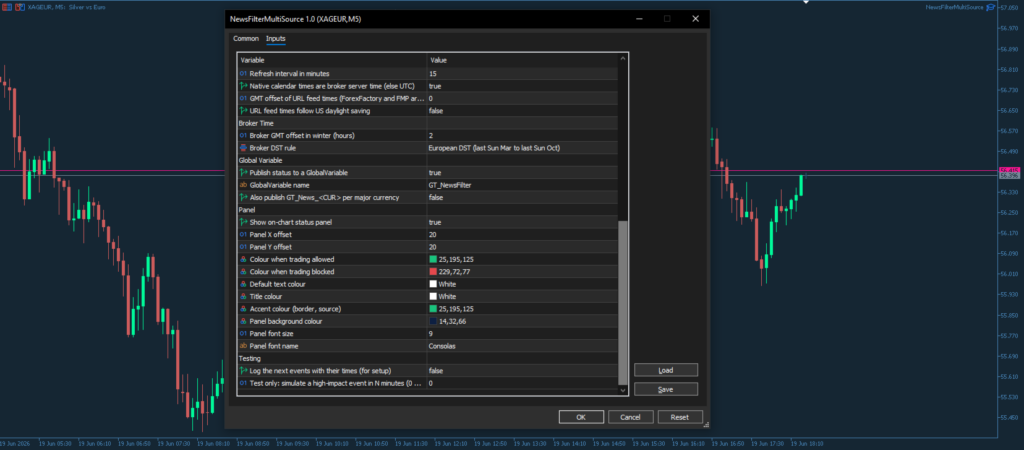Click the green swatch for Colour when trading allowed

433,259
